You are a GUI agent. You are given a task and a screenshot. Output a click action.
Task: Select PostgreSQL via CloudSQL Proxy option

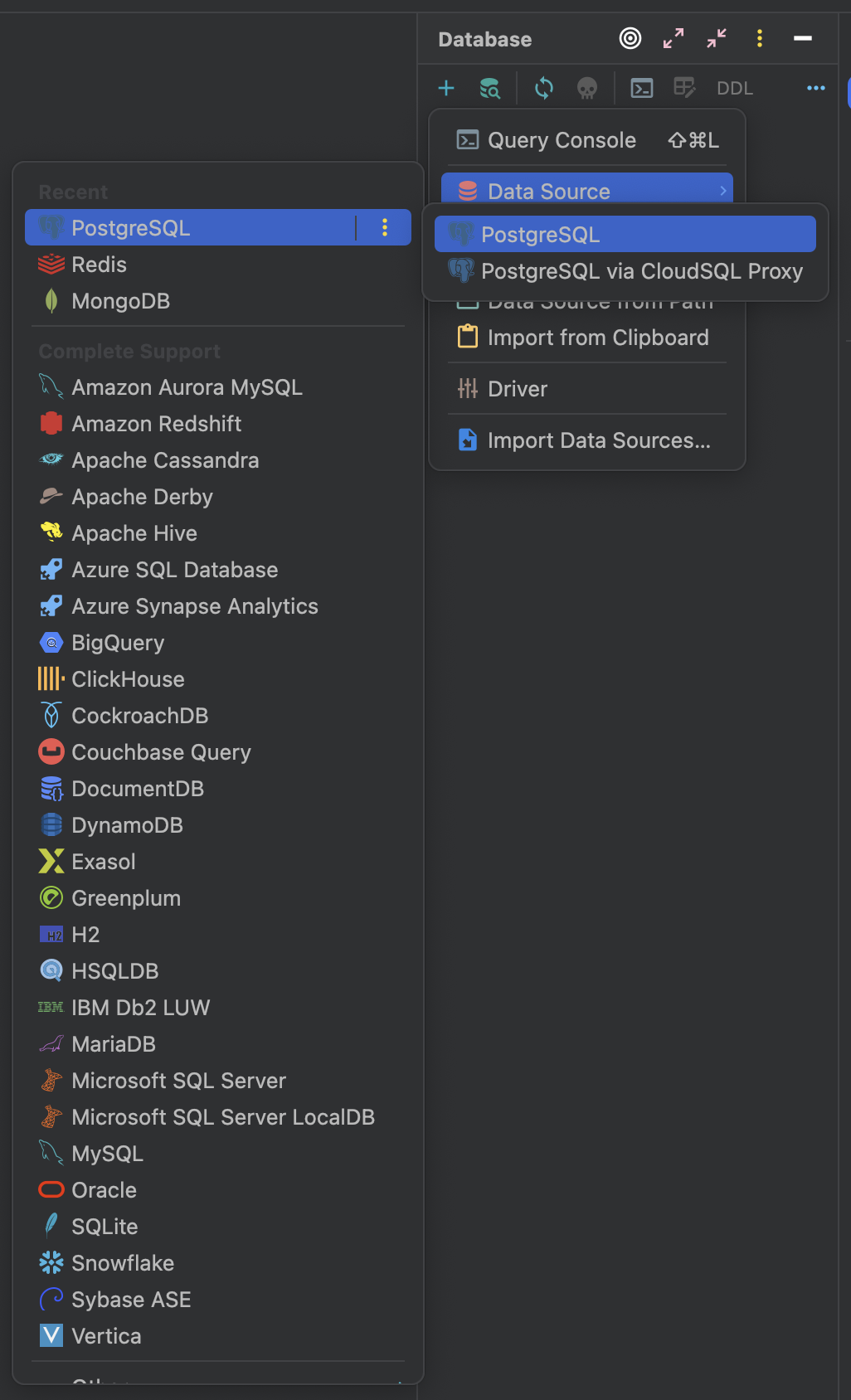[x=641, y=271]
